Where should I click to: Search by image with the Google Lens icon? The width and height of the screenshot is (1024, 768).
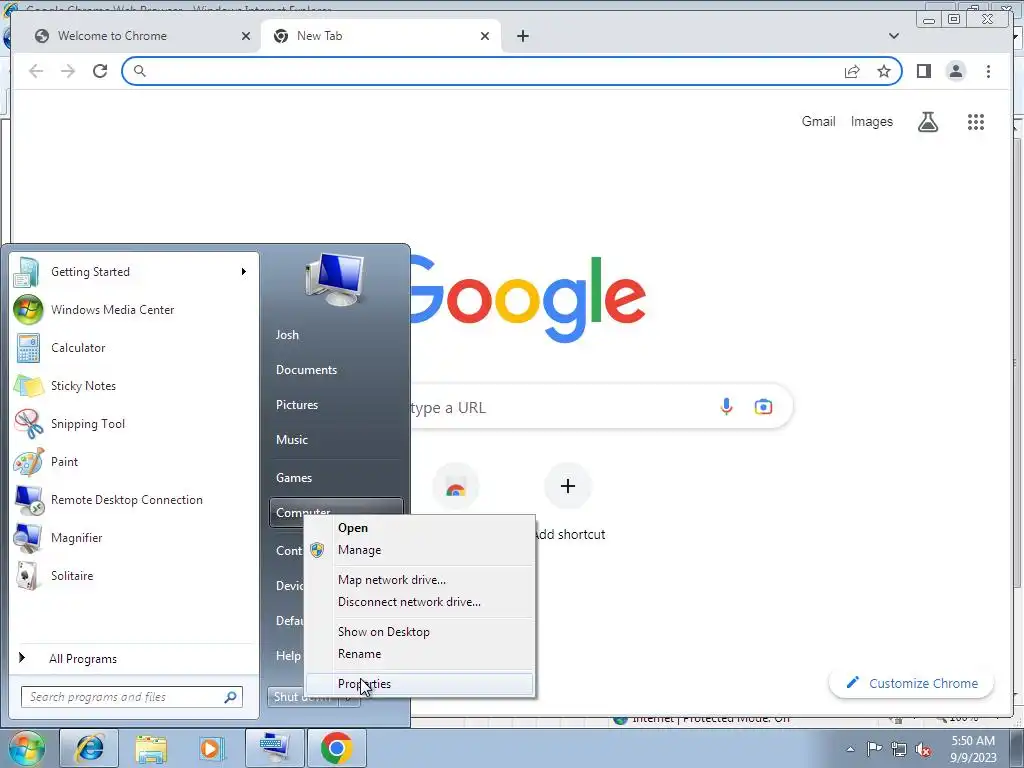click(763, 407)
